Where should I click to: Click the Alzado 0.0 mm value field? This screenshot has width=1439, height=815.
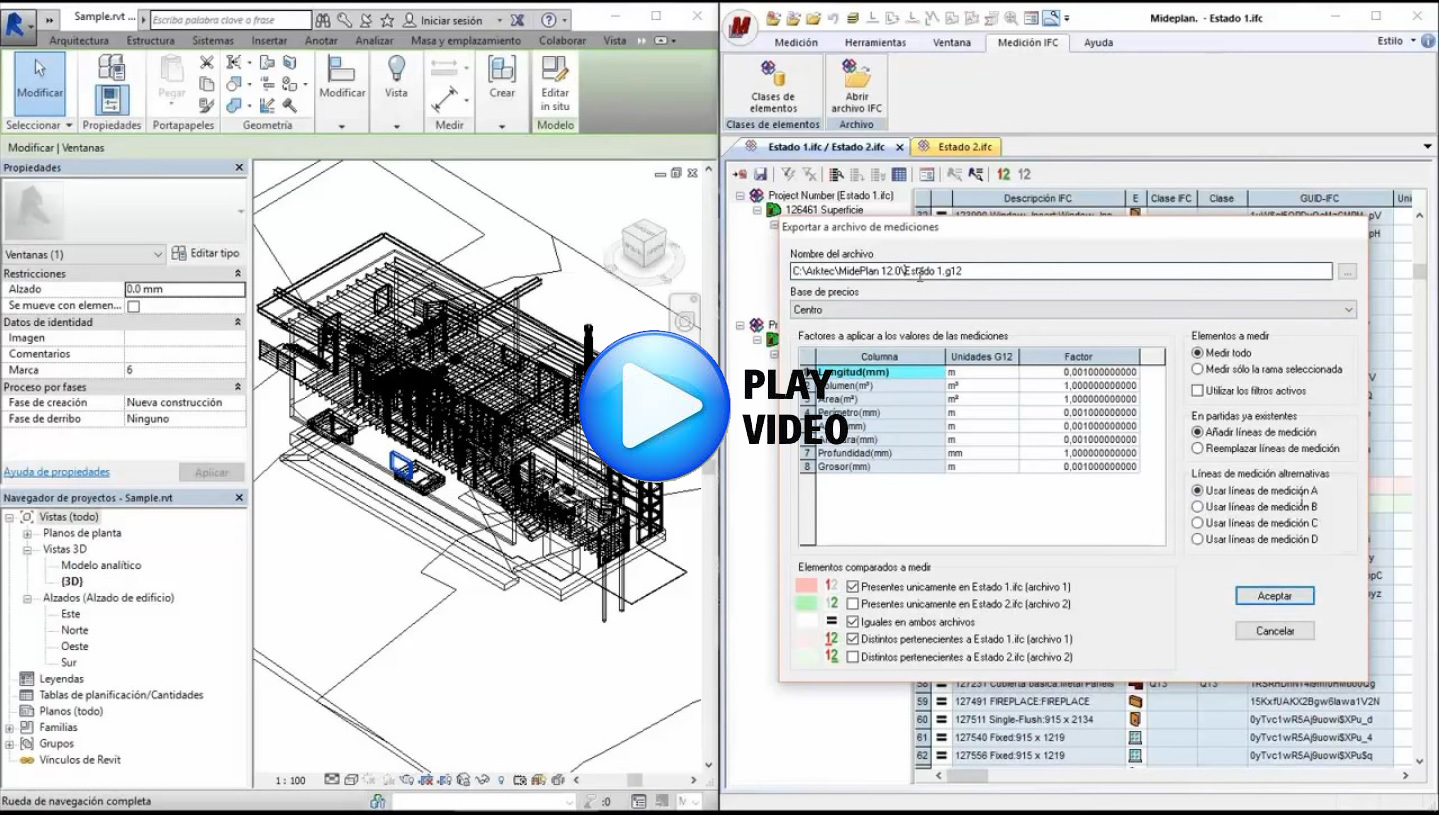tap(185, 289)
